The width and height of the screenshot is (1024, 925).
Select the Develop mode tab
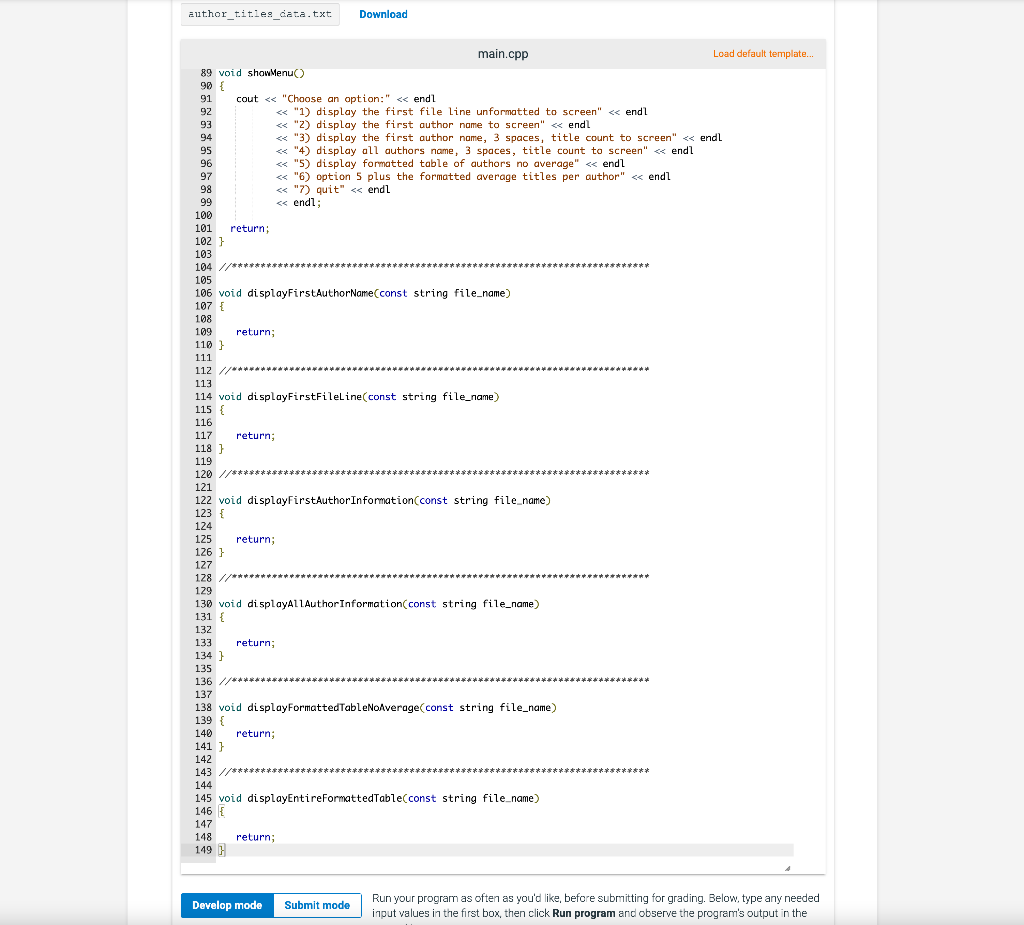click(x=227, y=905)
